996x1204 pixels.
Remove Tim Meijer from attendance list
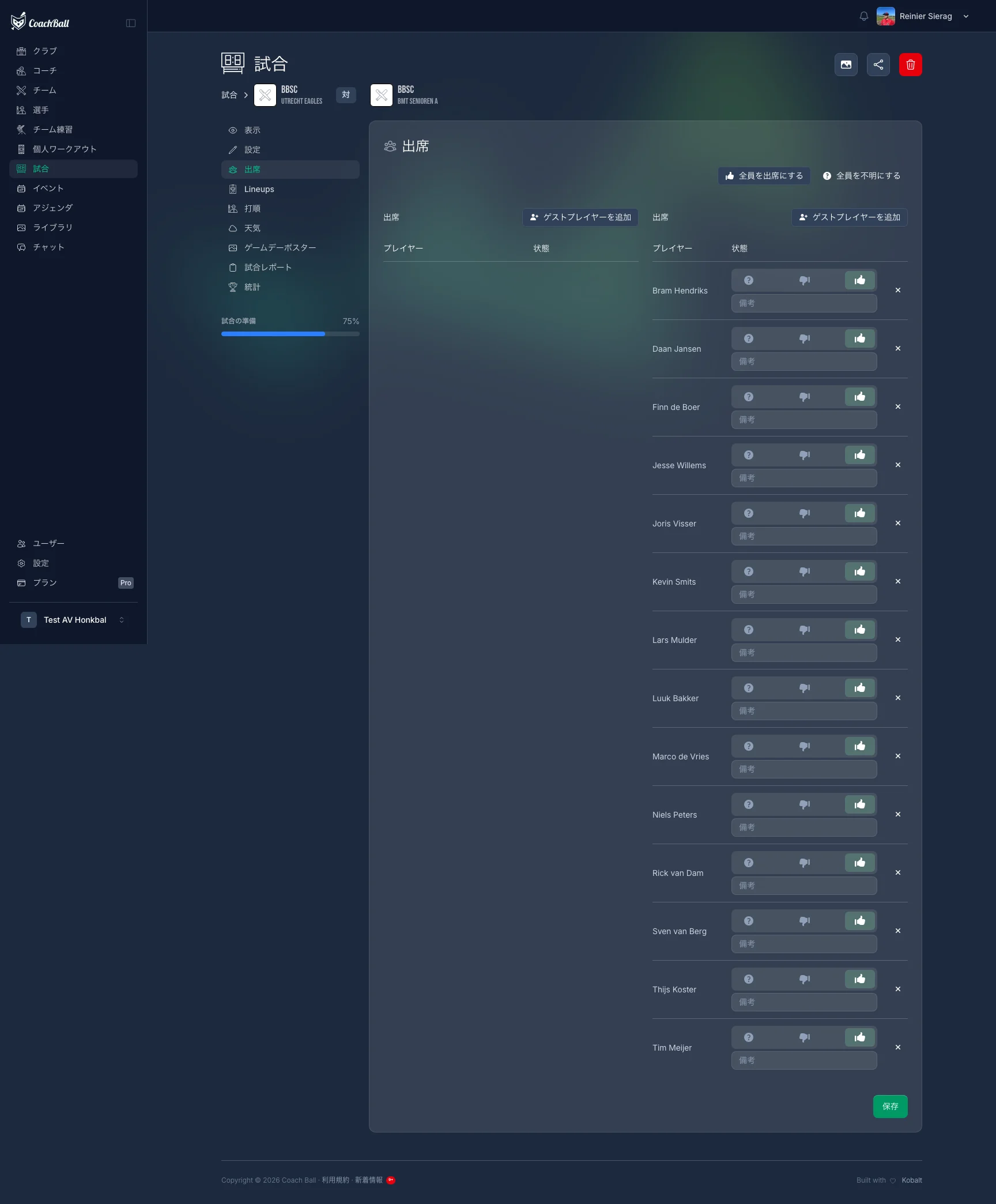point(897,1048)
